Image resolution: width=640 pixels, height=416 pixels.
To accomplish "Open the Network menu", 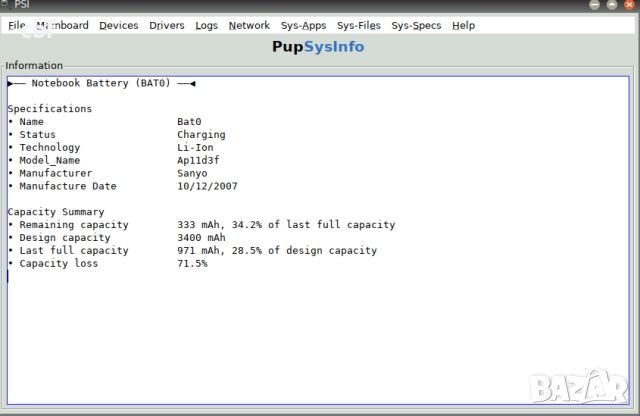I will tap(249, 25).
